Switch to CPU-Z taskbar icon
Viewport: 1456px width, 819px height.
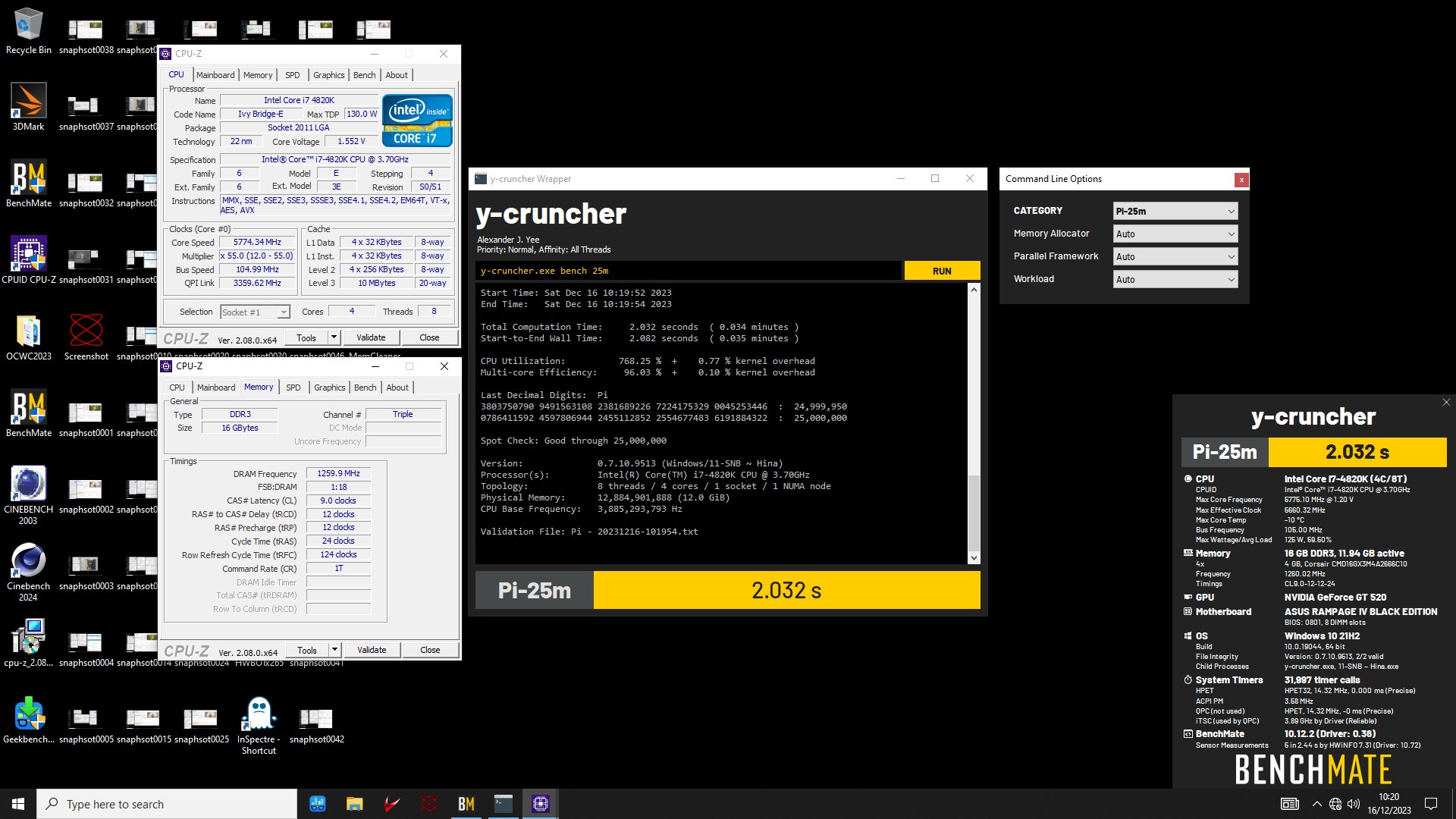coord(540,804)
